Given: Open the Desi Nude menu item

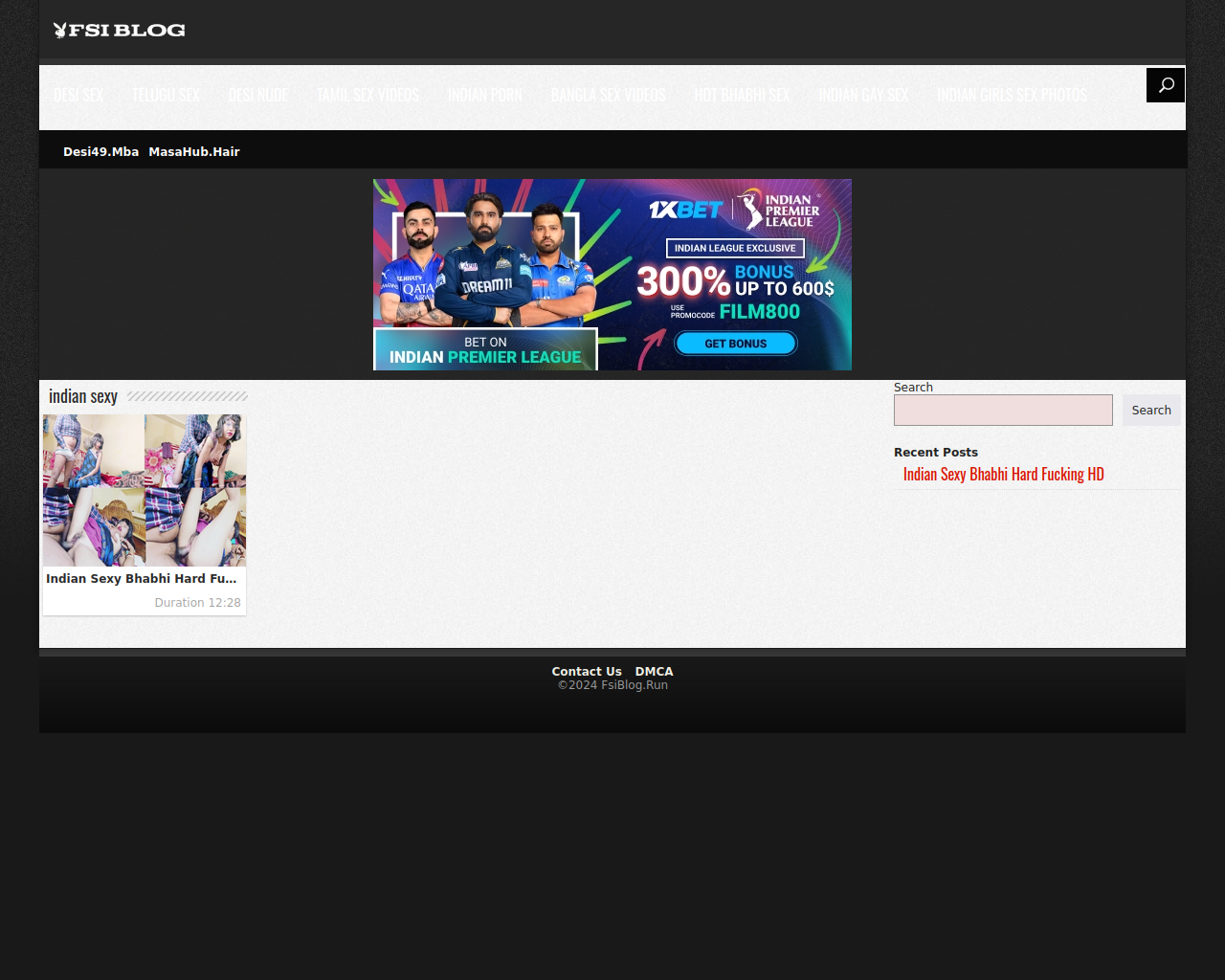Looking at the screenshot, I should (258, 95).
